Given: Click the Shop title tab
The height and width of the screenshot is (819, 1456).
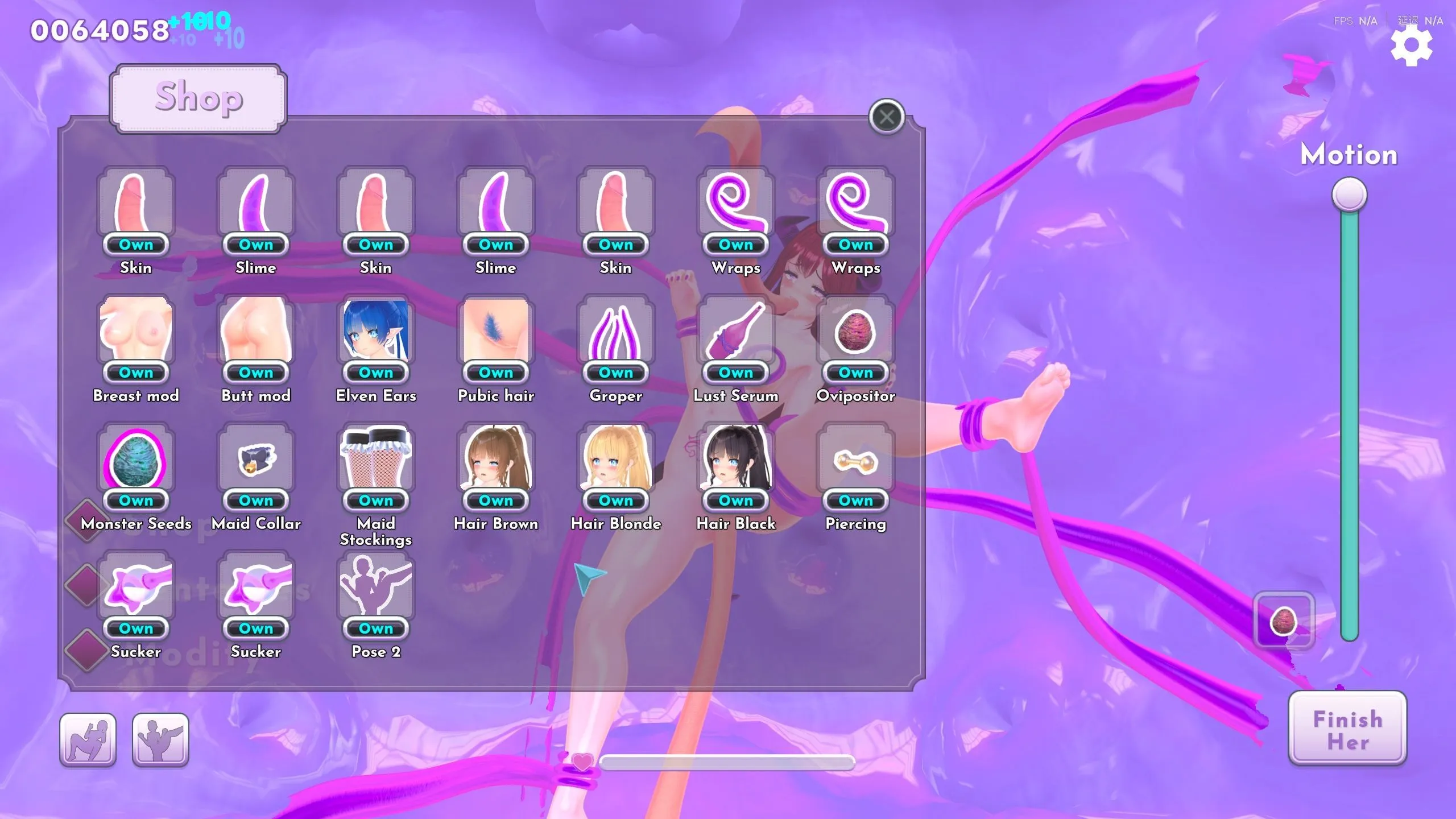Looking at the screenshot, I should pyautogui.click(x=198, y=98).
